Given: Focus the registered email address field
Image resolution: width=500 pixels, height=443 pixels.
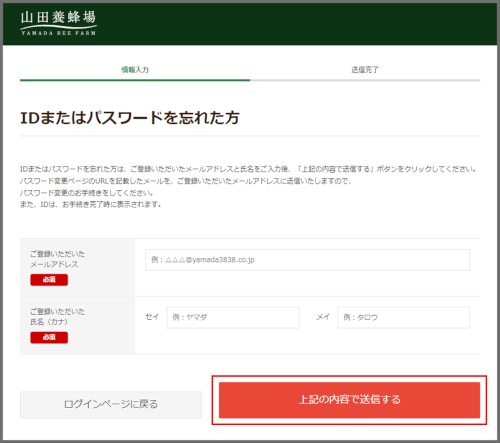Looking at the screenshot, I should pos(307,260).
